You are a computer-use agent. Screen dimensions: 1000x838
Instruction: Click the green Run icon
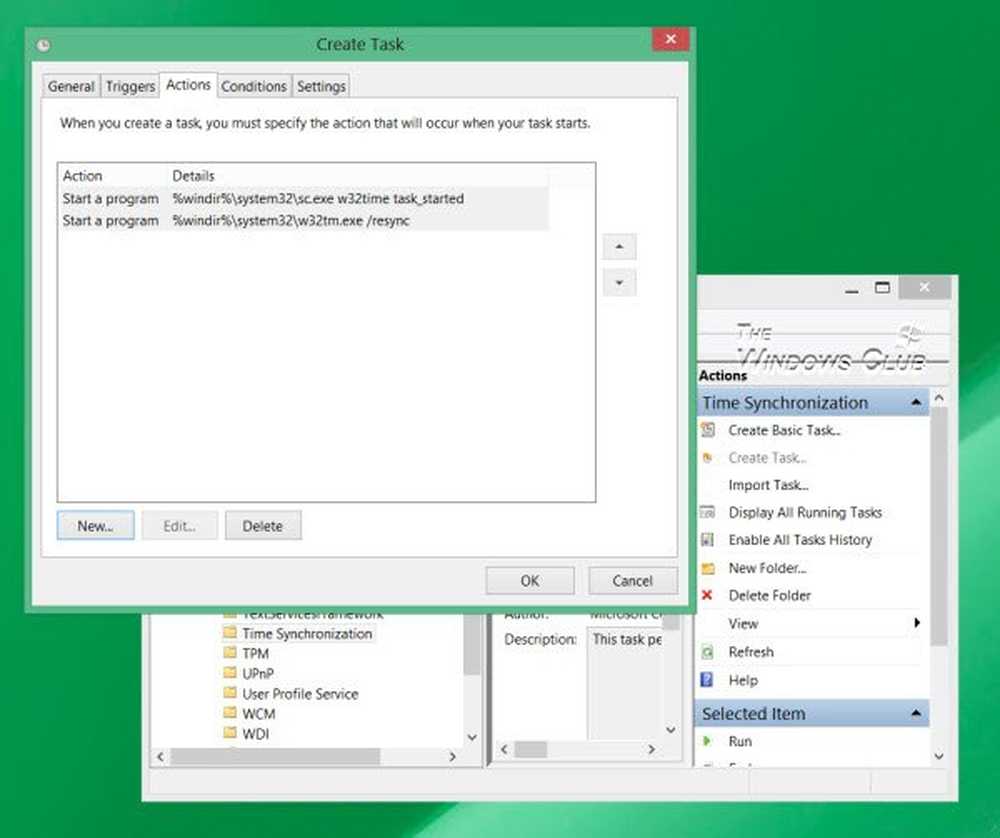(707, 741)
